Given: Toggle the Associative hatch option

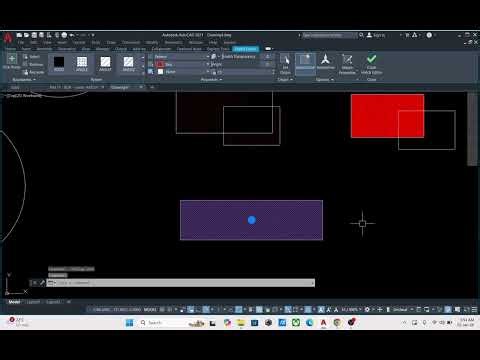Looking at the screenshot, I should [x=305, y=63].
